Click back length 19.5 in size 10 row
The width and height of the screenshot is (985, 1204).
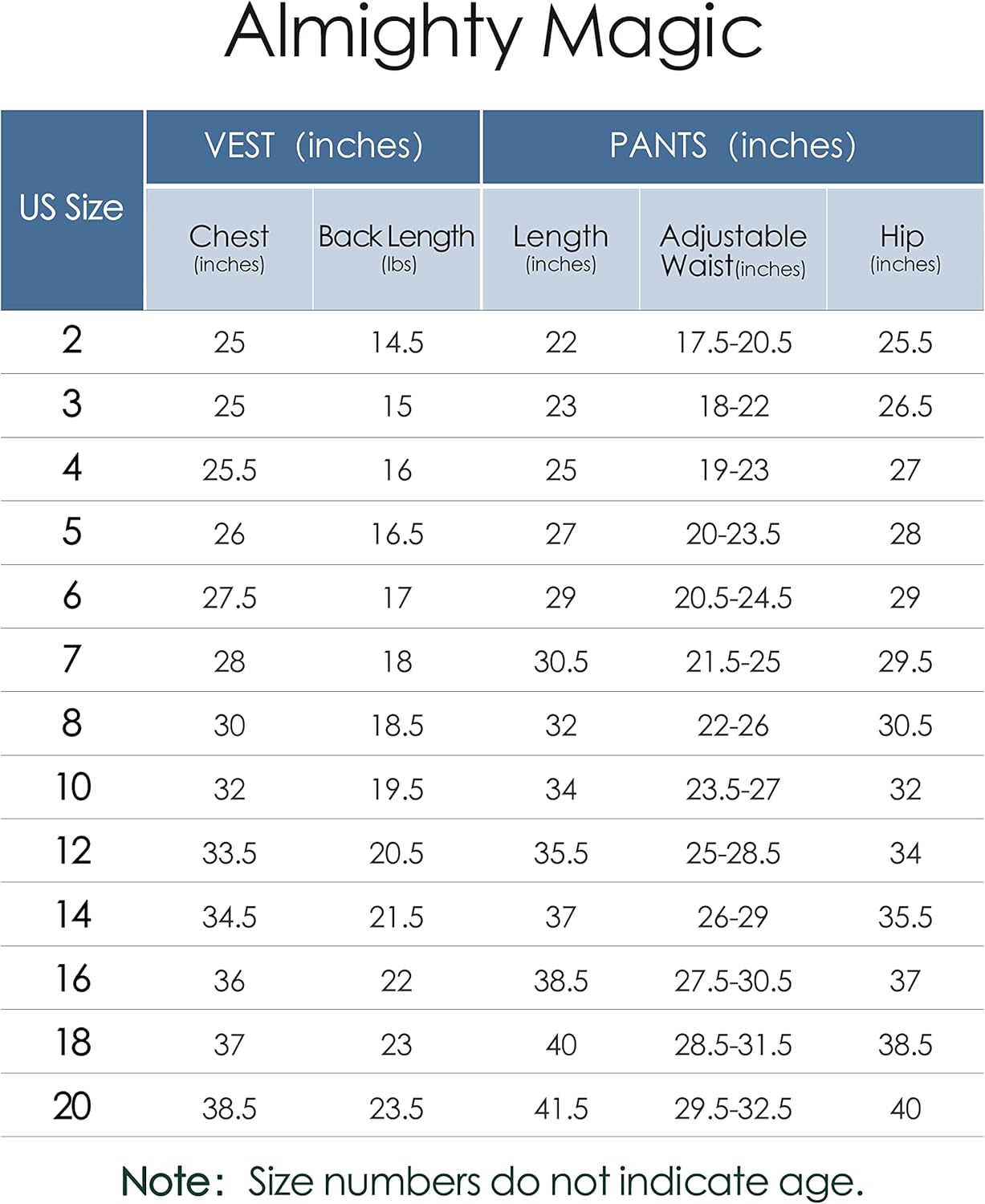click(397, 789)
